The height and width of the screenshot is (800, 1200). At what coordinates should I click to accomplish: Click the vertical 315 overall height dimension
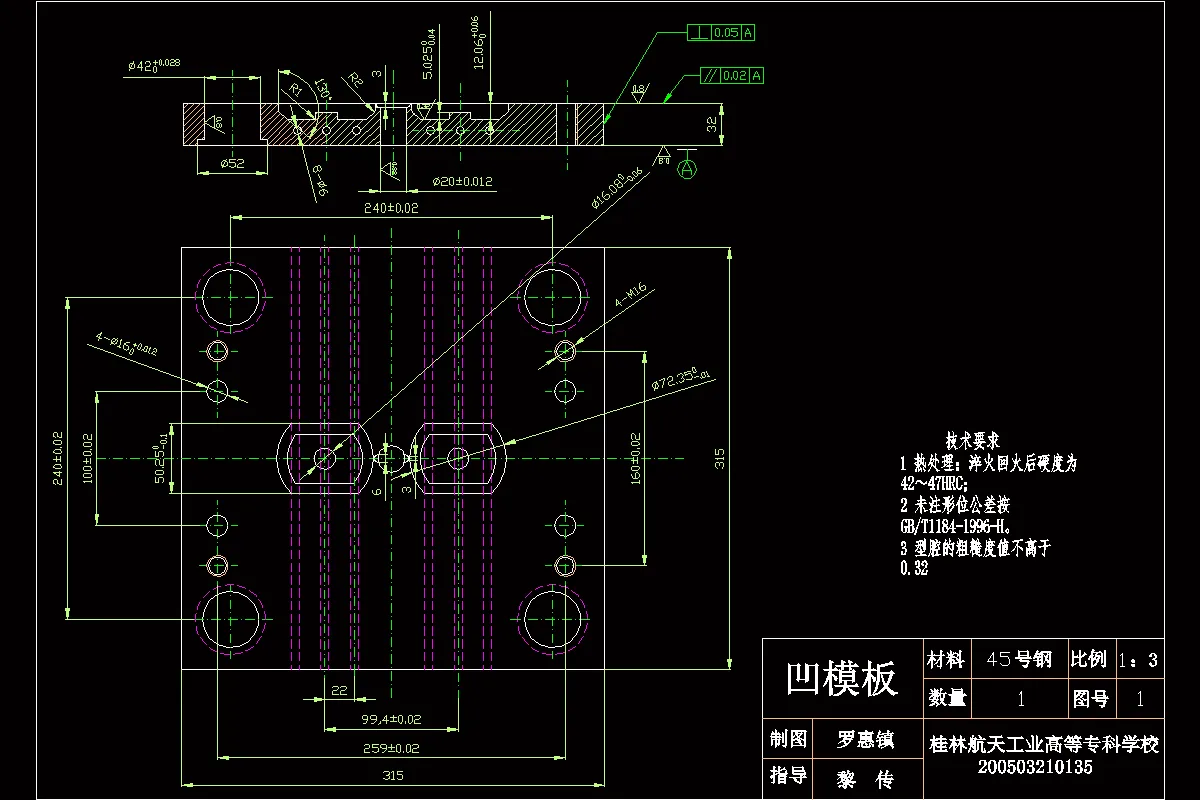[x=719, y=459]
